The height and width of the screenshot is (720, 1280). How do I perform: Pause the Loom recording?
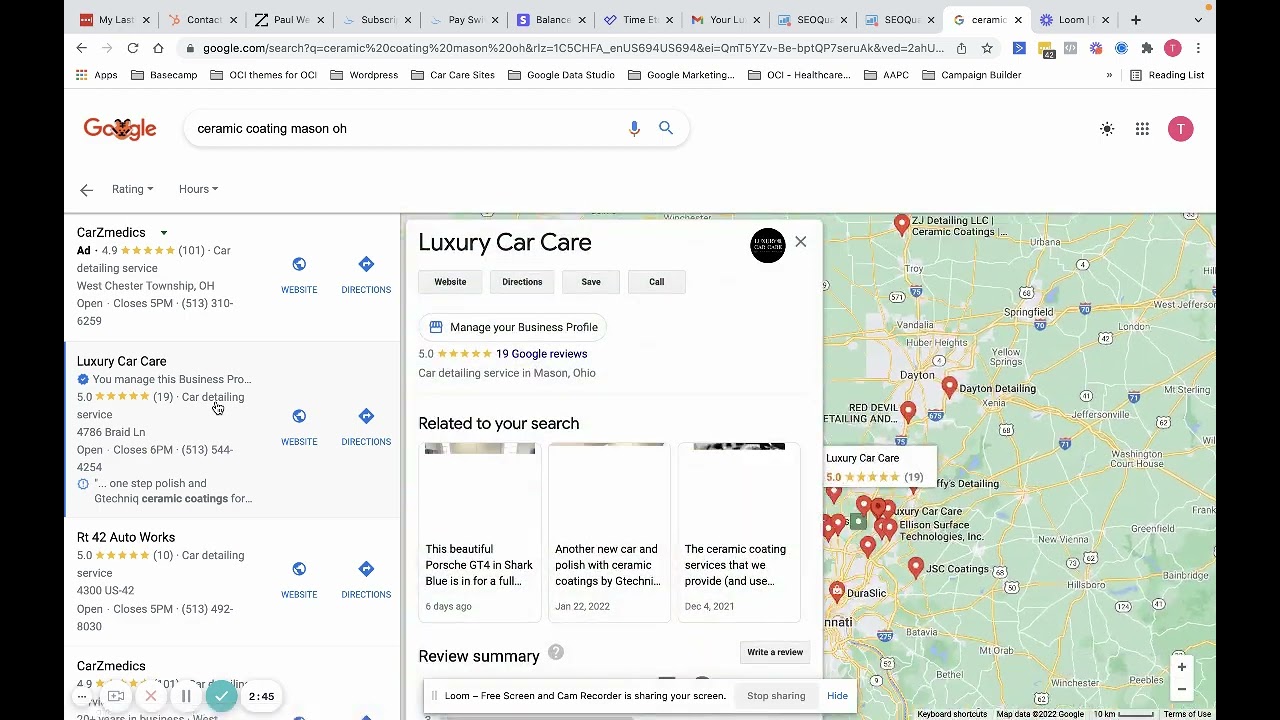[x=186, y=696]
